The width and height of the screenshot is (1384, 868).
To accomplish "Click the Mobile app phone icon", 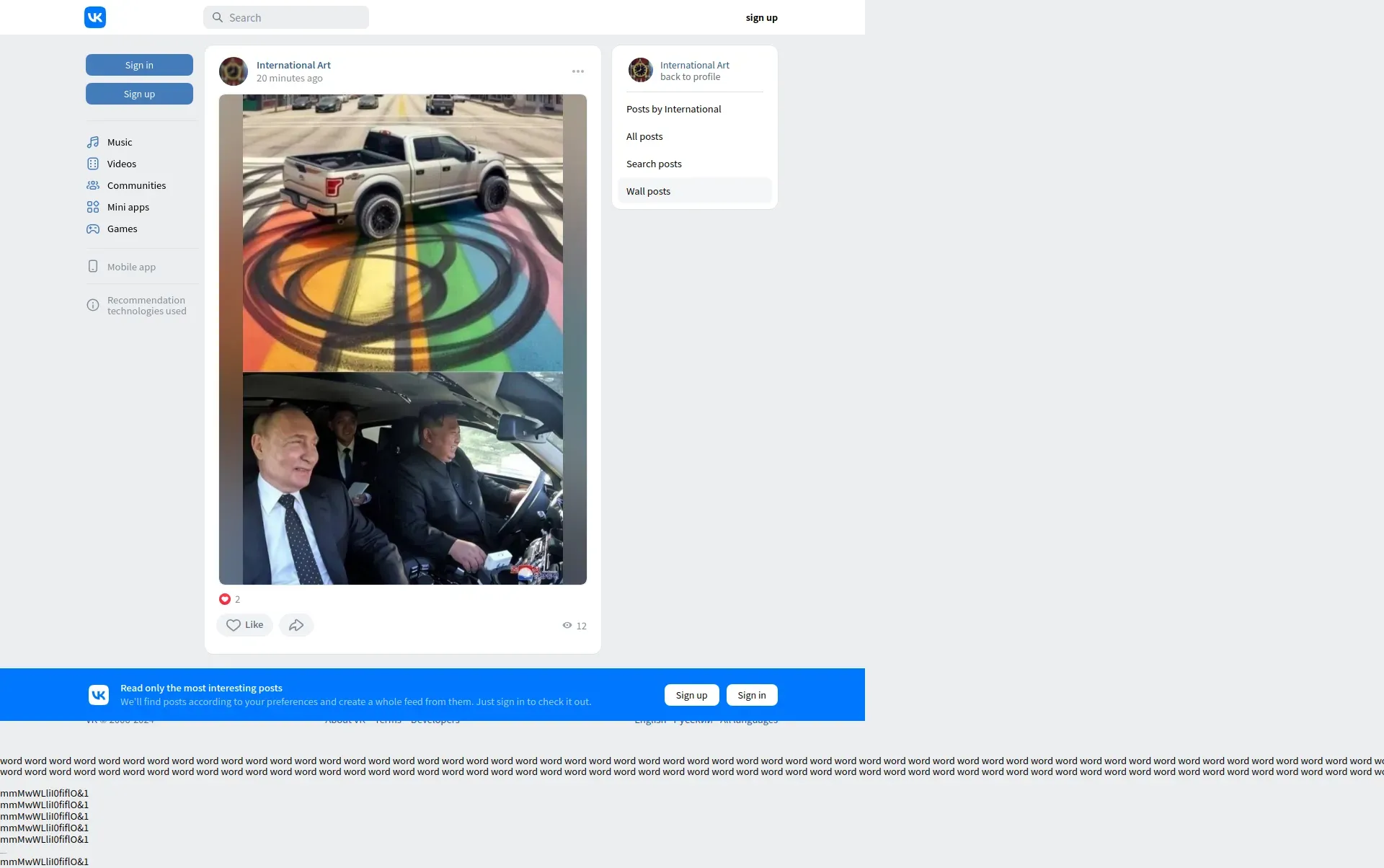I will (93, 267).
